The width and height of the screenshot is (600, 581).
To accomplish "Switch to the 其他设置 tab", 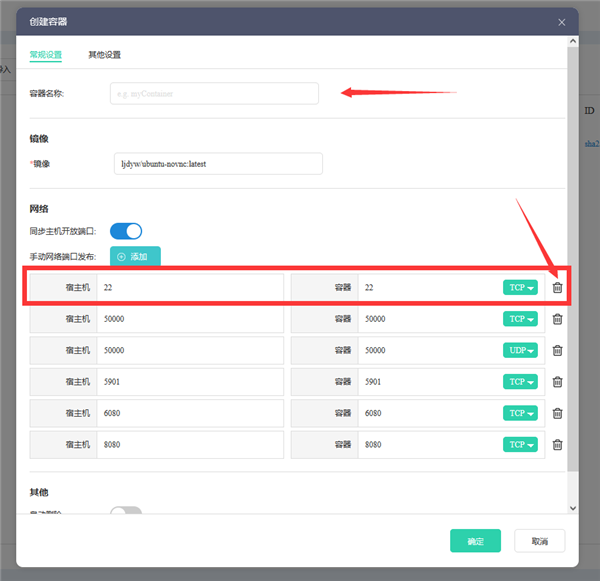I will point(104,55).
